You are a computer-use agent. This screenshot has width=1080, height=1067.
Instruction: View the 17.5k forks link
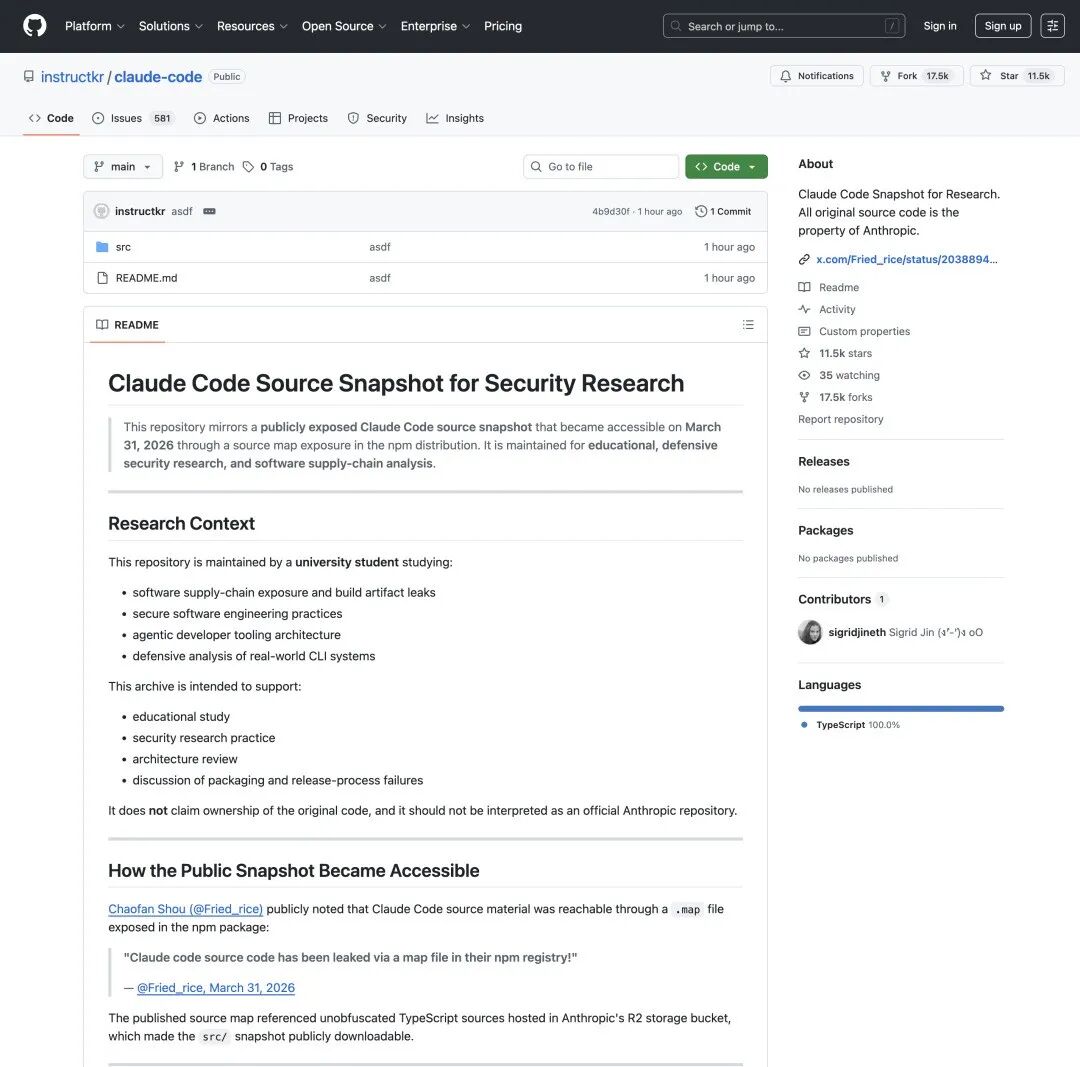coord(835,397)
